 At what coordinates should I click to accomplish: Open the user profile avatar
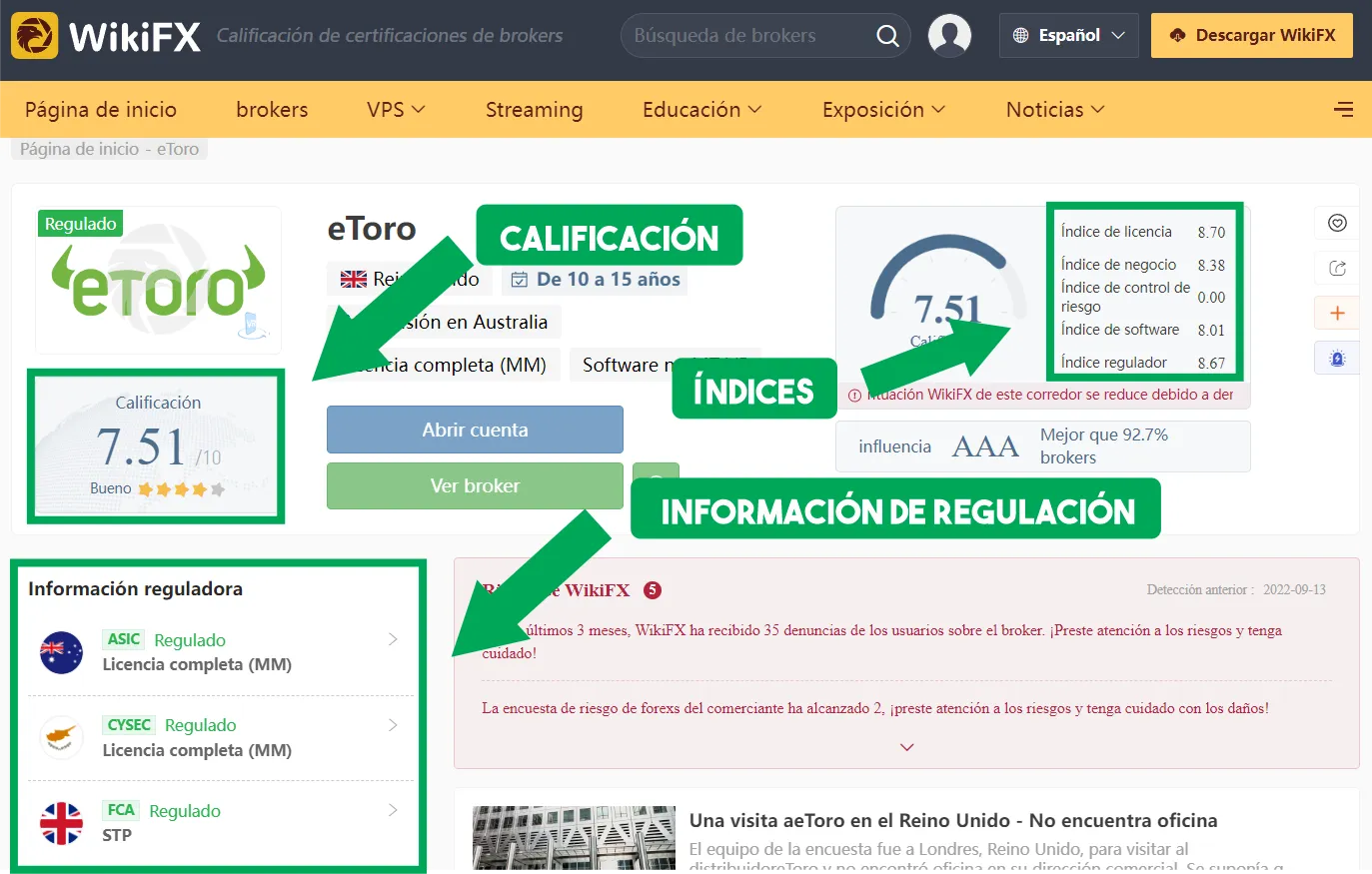pos(949,36)
